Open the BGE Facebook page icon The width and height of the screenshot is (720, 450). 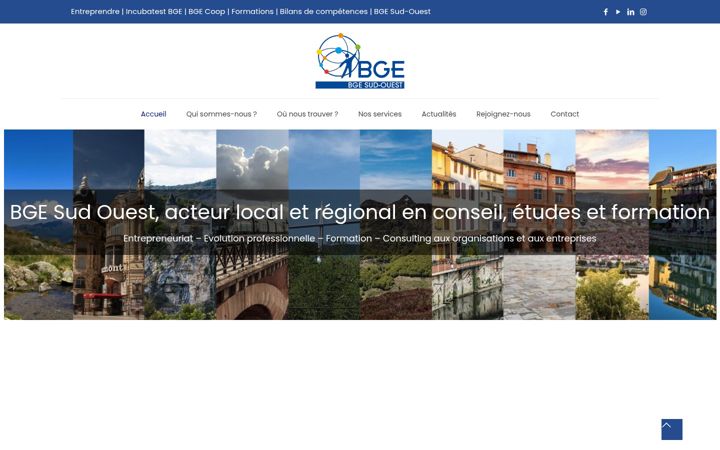pos(605,12)
